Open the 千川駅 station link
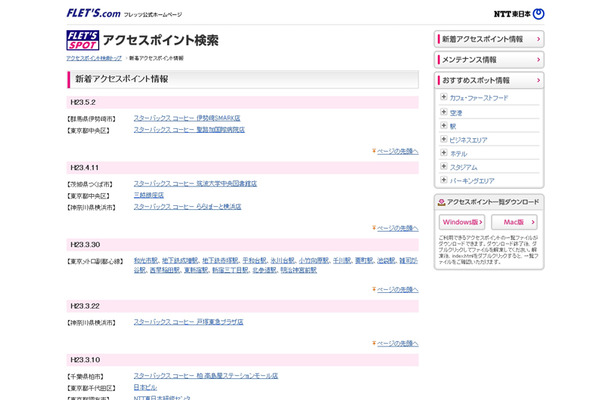This screenshot has height=400, width=610. pyautogui.click(x=342, y=260)
